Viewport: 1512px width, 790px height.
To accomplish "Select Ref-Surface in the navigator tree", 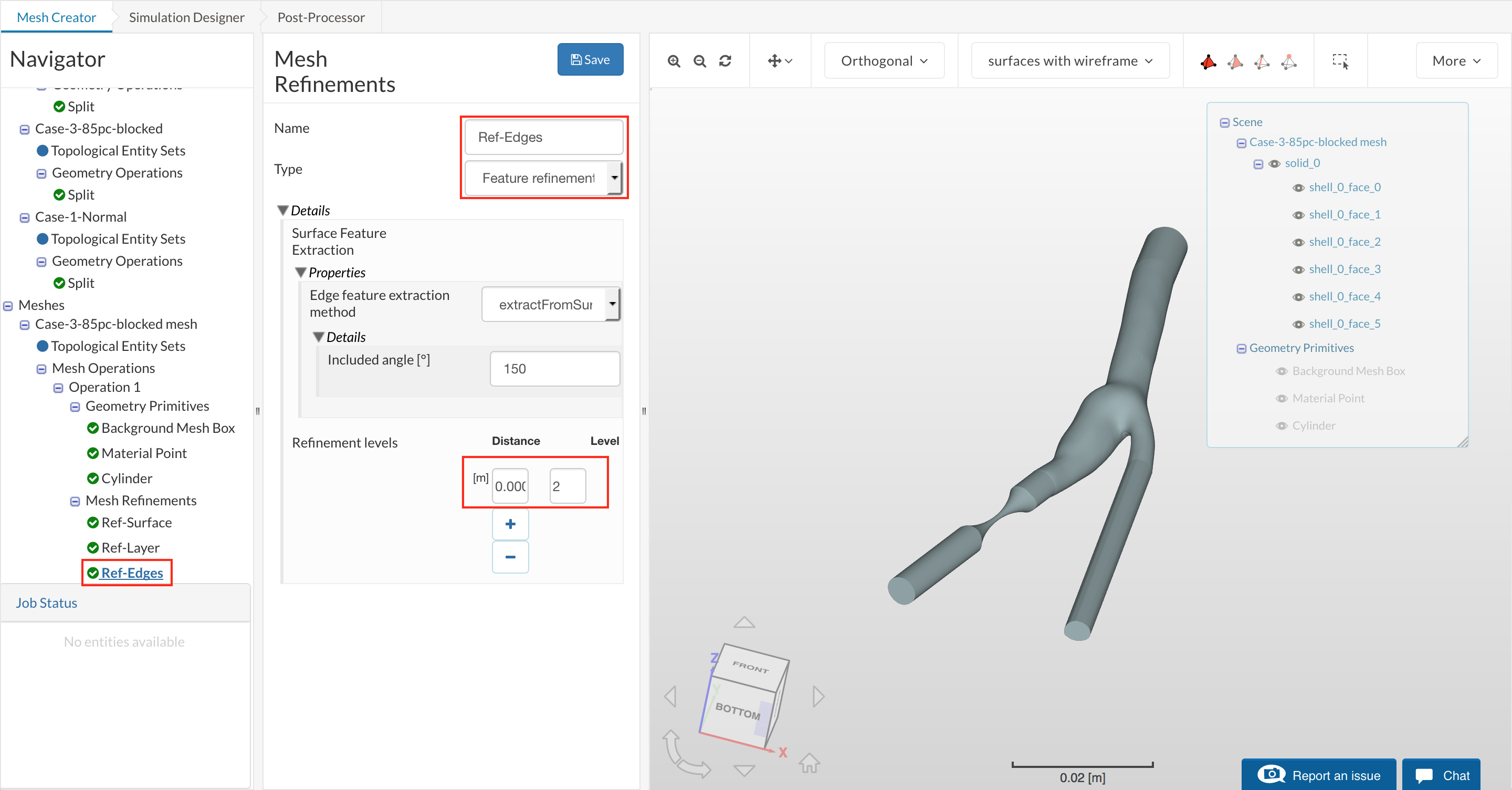I will [136, 522].
